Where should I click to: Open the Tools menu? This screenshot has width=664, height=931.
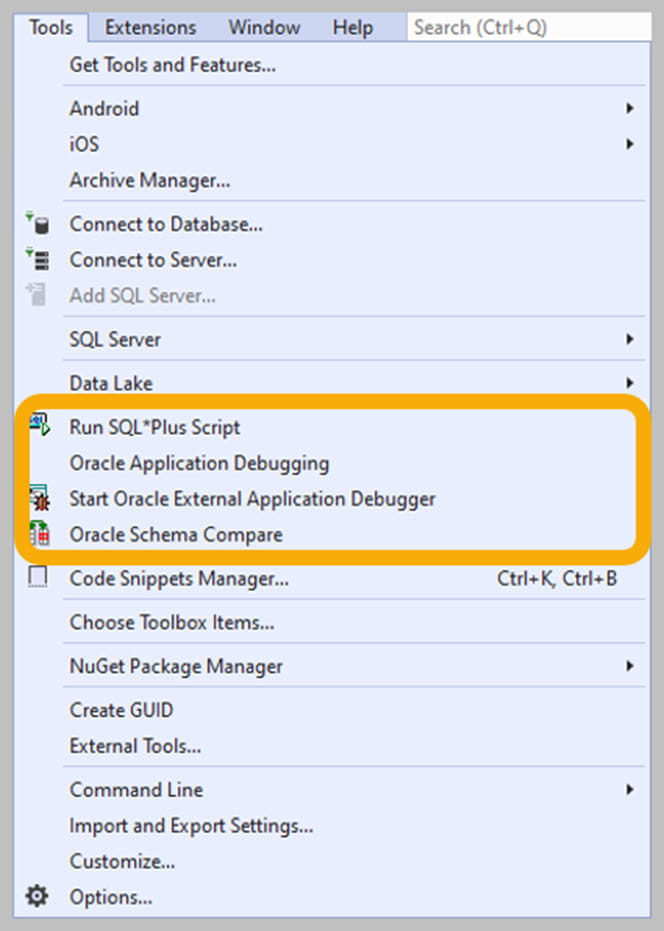[x=51, y=27]
